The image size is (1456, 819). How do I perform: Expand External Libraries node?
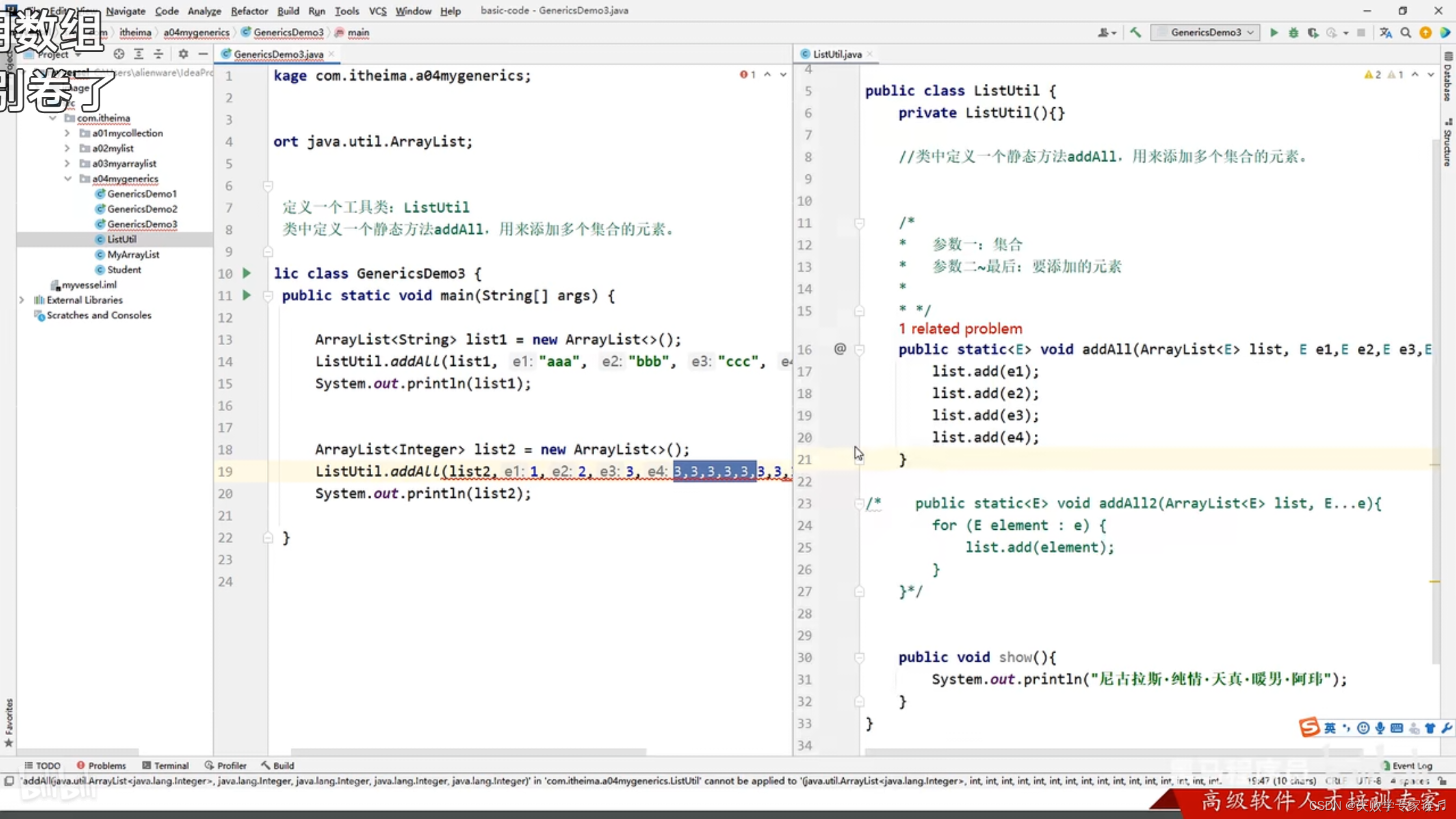(x=22, y=300)
